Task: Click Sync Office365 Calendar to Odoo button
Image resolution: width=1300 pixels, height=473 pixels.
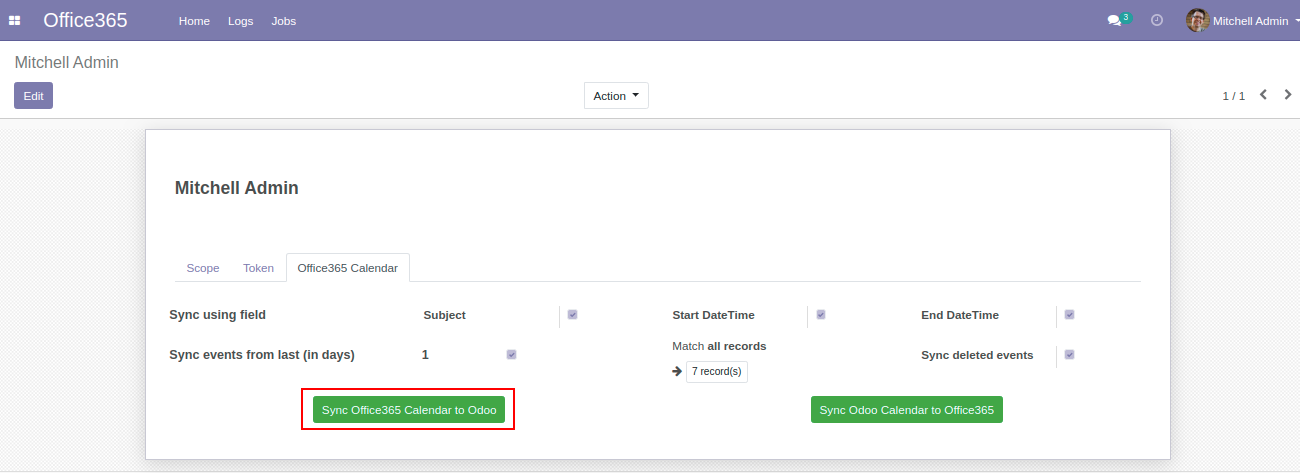Action: (409, 410)
